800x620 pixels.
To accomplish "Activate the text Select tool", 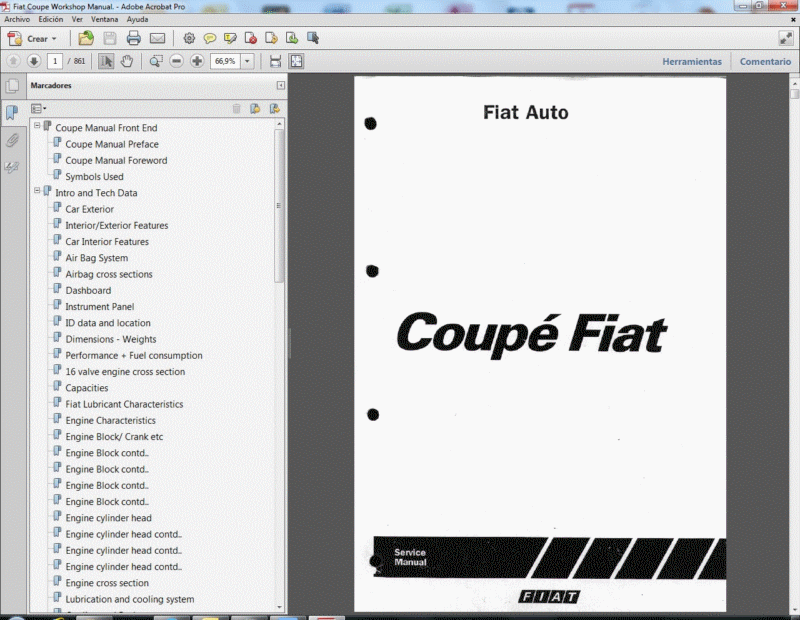I will tap(106, 61).
